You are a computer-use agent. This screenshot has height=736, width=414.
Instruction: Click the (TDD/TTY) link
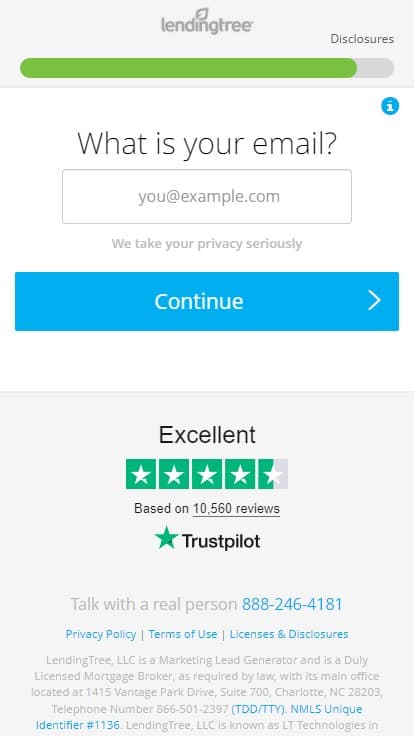(x=258, y=709)
